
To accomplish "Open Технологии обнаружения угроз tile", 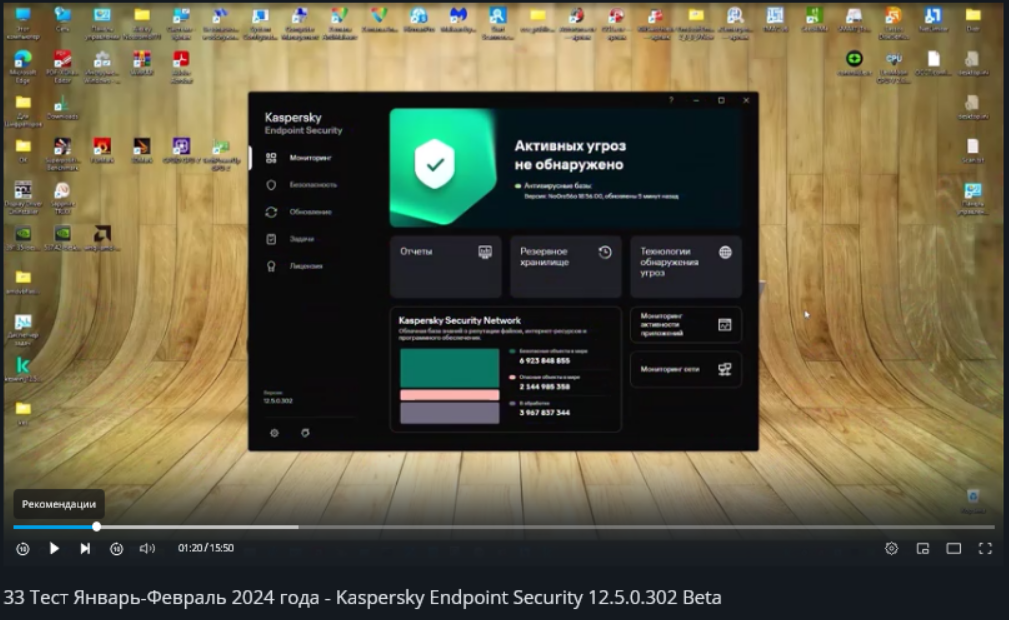I will (x=685, y=267).
